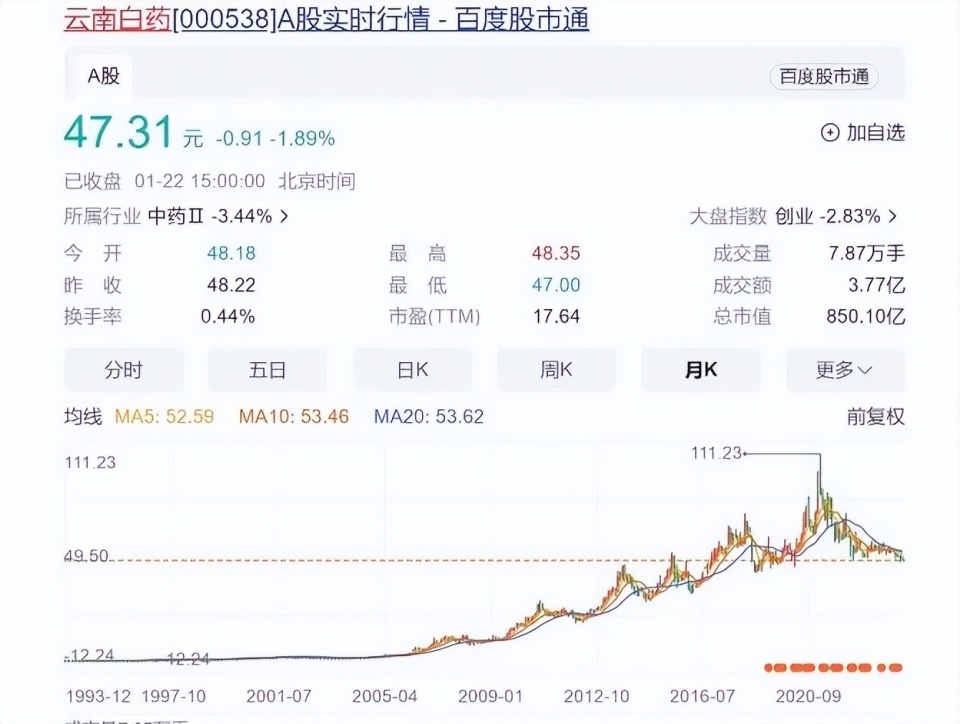The height and width of the screenshot is (724, 960).
Task: Click the current price 47.31
Action: coord(119,132)
